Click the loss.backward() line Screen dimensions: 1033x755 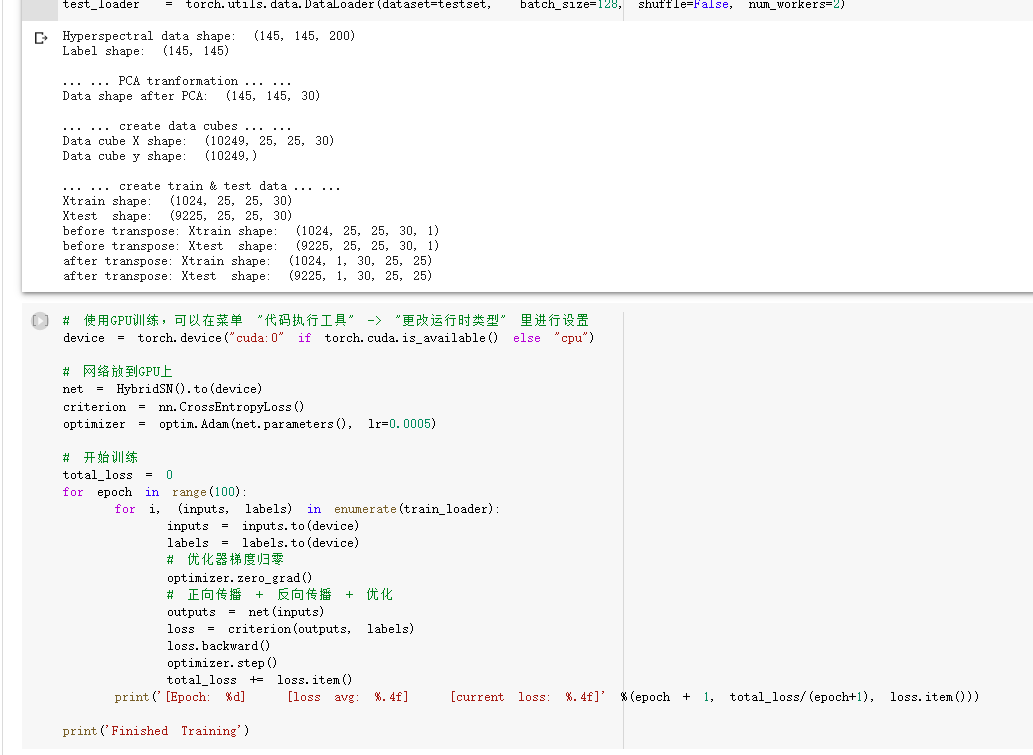click(219, 646)
